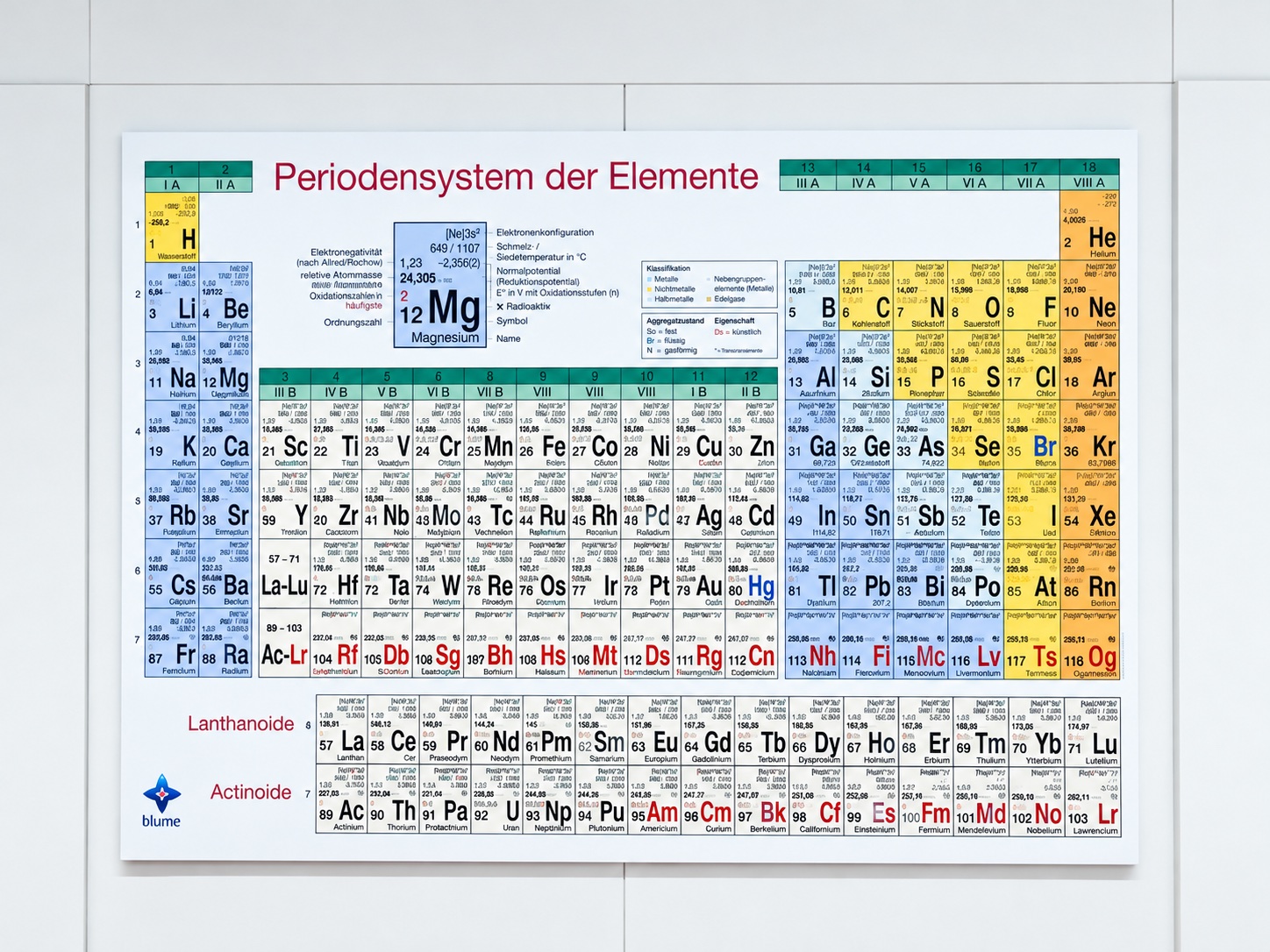This screenshot has width=1270, height=952.
Task: Click the copernicium cell labeled Cn
Action: [751, 643]
